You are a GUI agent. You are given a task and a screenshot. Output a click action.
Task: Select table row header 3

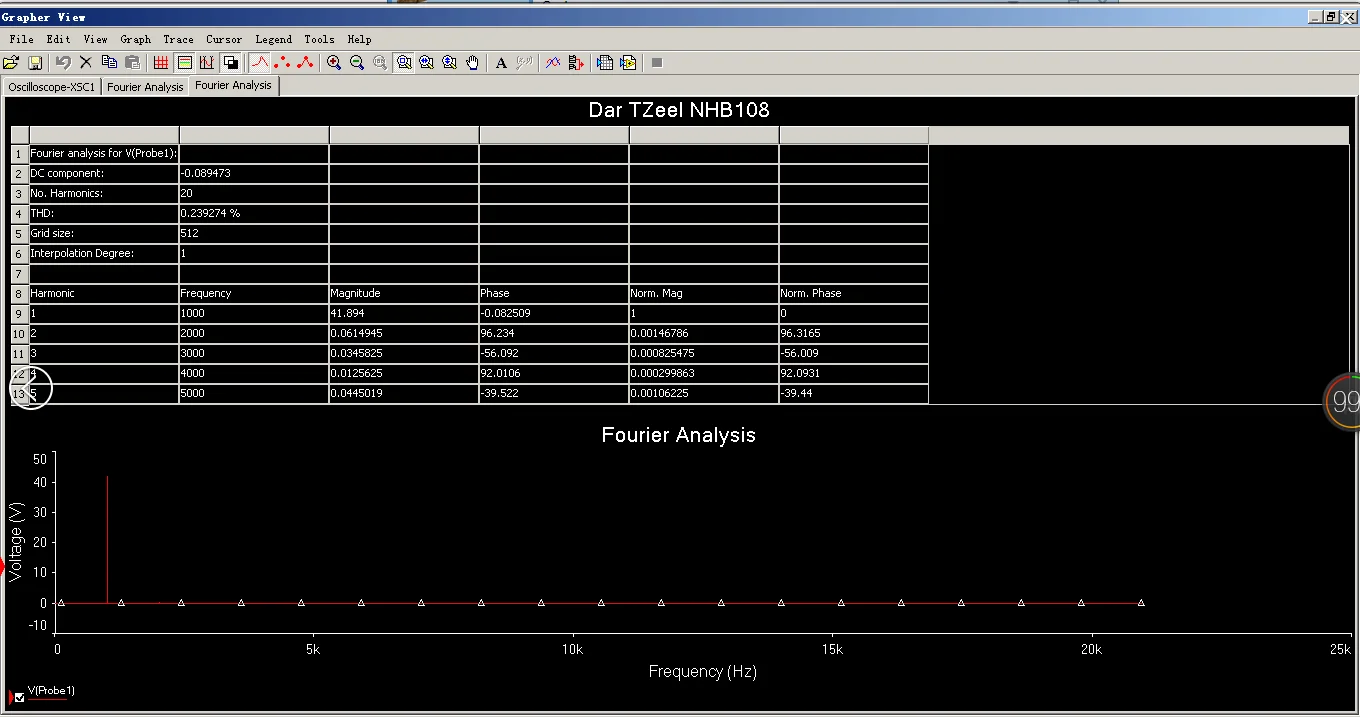pyautogui.click(x=19, y=193)
